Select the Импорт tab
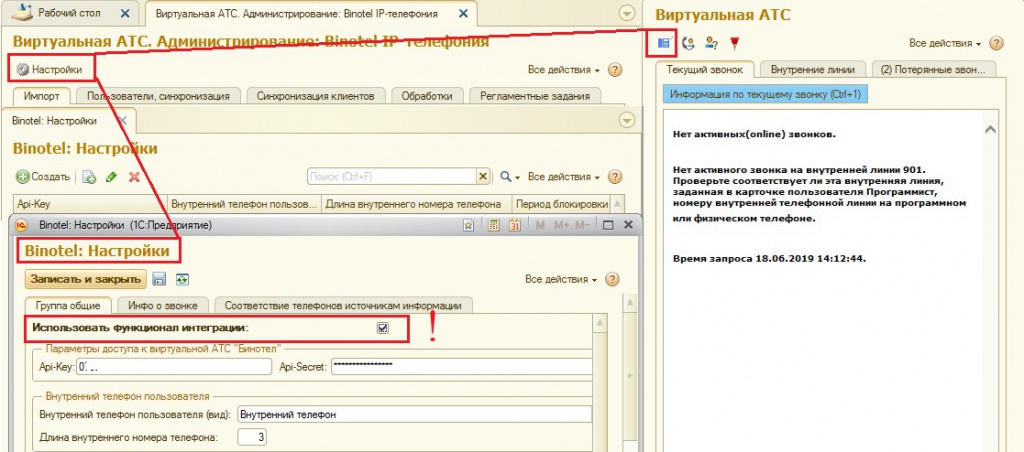 (x=42, y=96)
